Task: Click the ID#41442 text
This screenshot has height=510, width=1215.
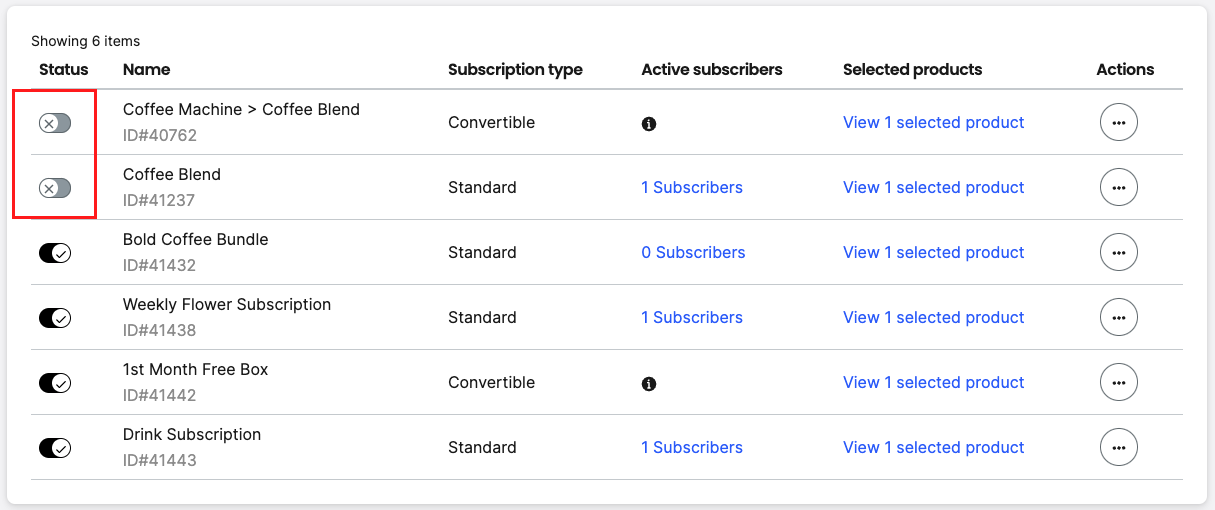Action: 160,395
